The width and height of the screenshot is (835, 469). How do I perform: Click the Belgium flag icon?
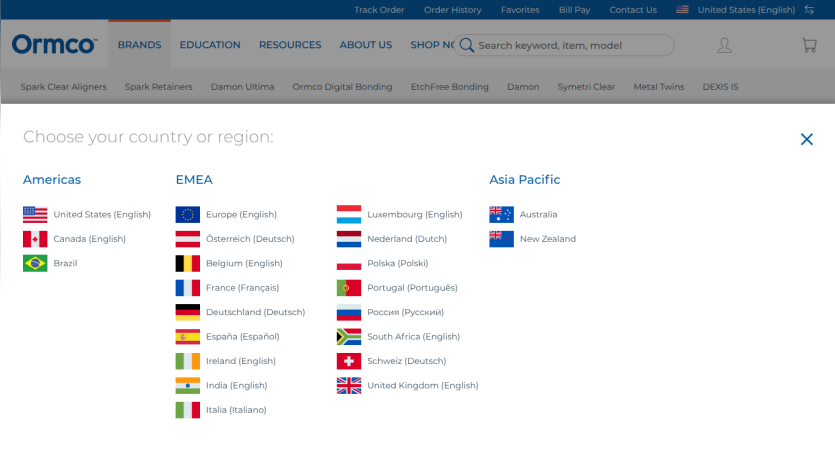(x=188, y=264)
